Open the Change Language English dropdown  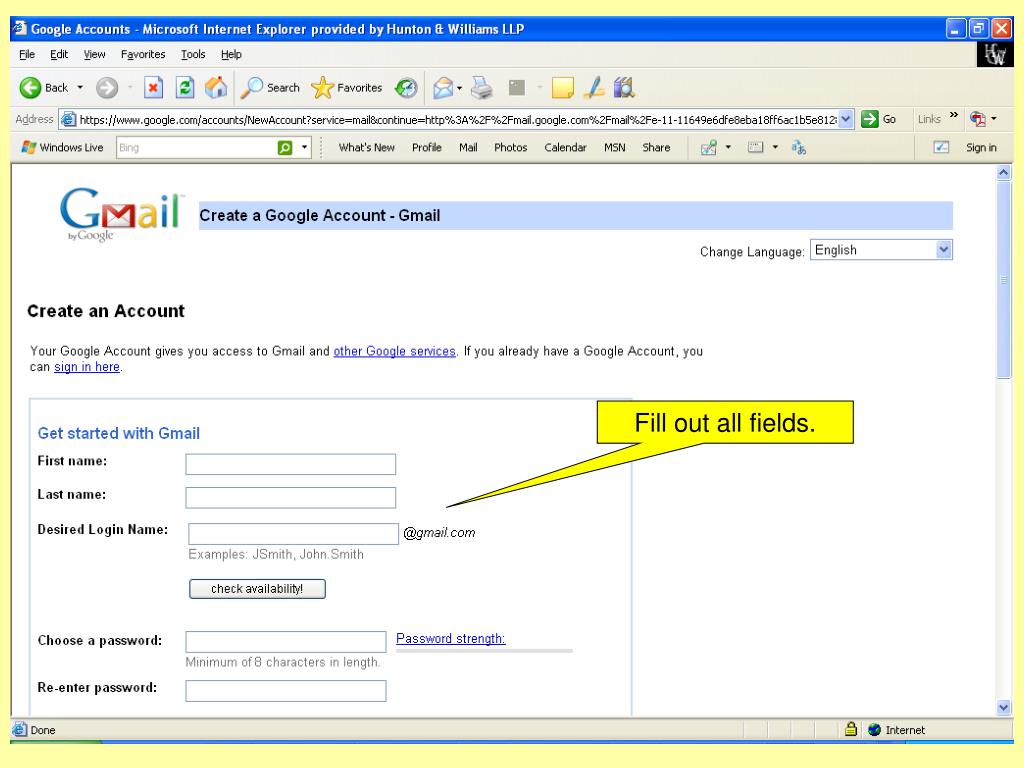(x=881, y=250)
